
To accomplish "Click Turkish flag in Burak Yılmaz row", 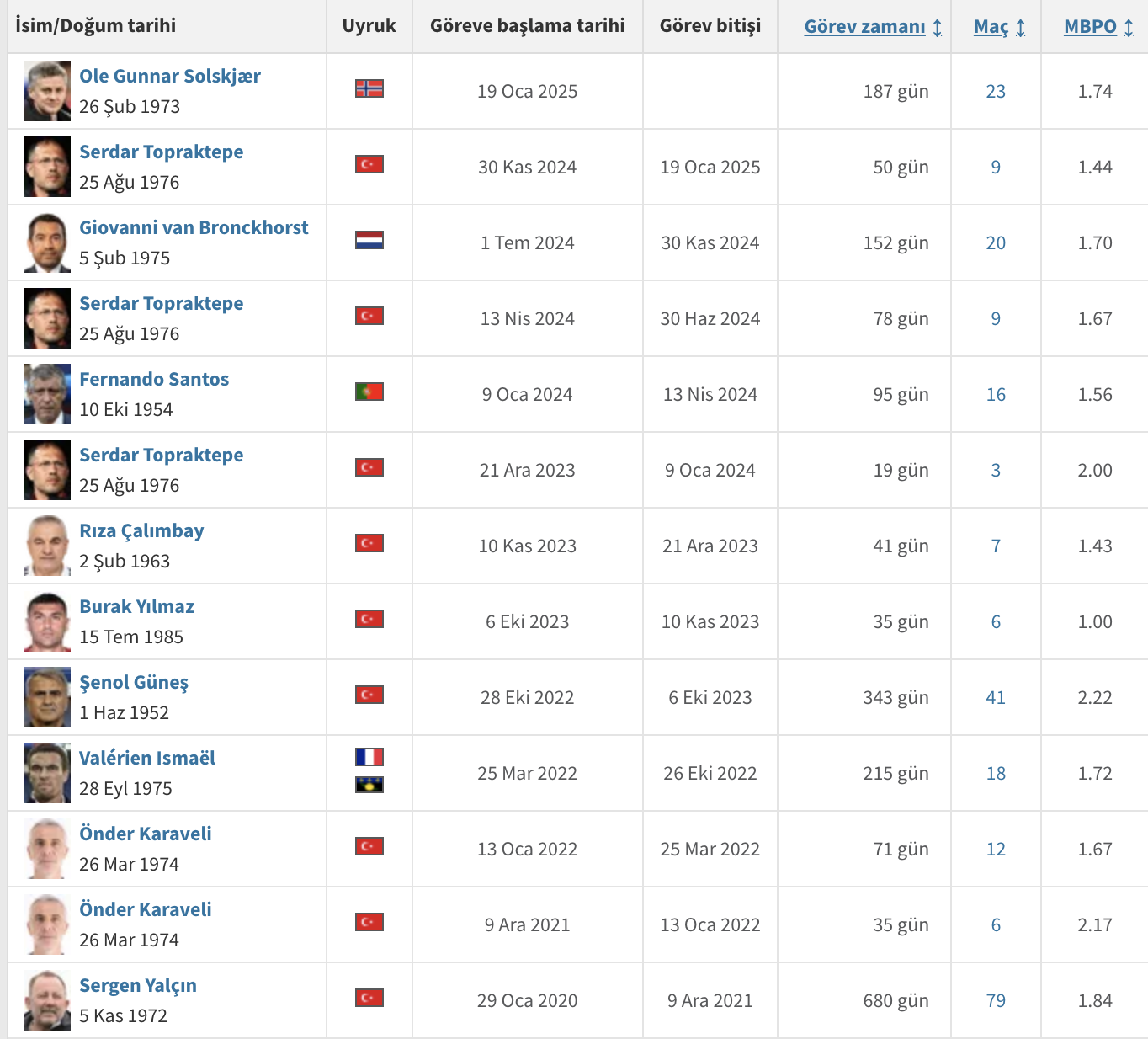I will click(x=369, y=619).
